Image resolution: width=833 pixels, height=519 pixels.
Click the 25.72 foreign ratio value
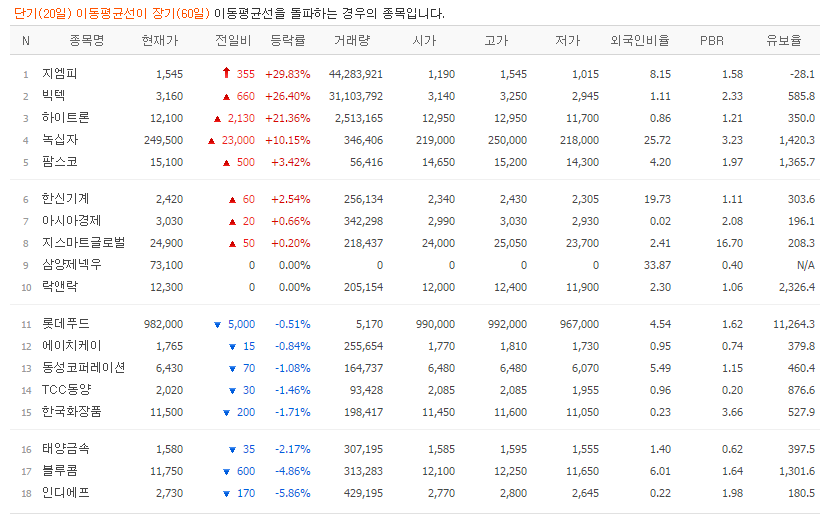[657, 140]
